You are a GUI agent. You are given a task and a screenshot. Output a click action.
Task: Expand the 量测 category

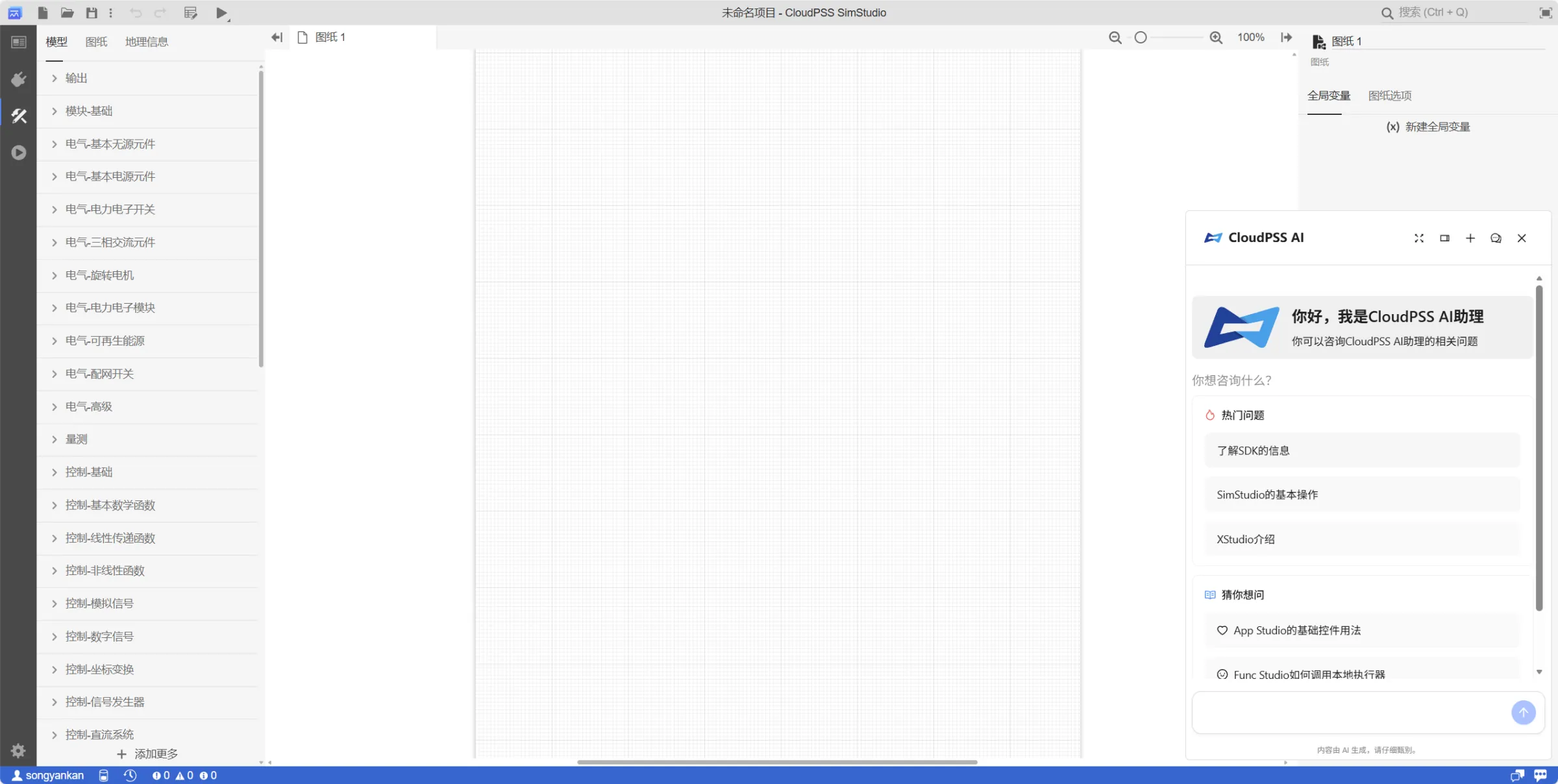click(76, 439)
